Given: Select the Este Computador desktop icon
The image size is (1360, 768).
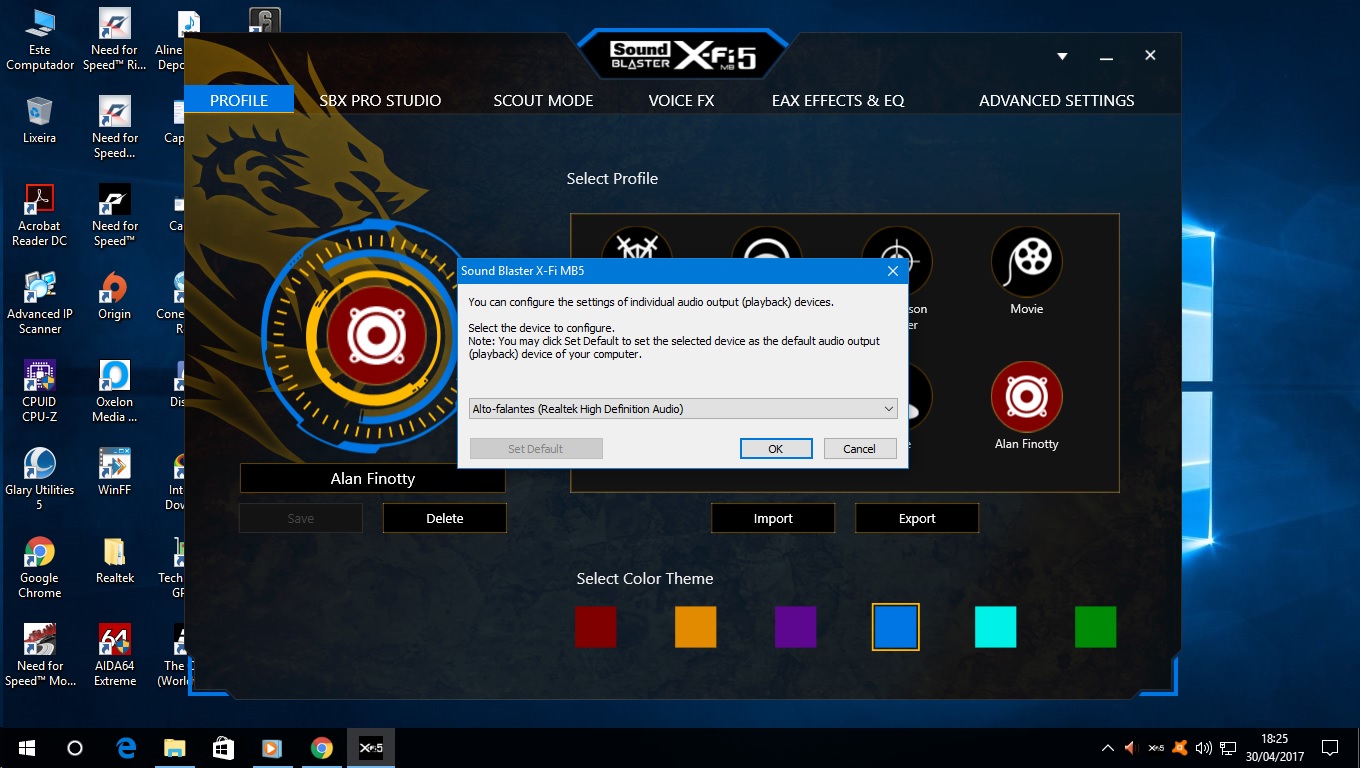Looking at the screenshot, I should pos(40,40).
